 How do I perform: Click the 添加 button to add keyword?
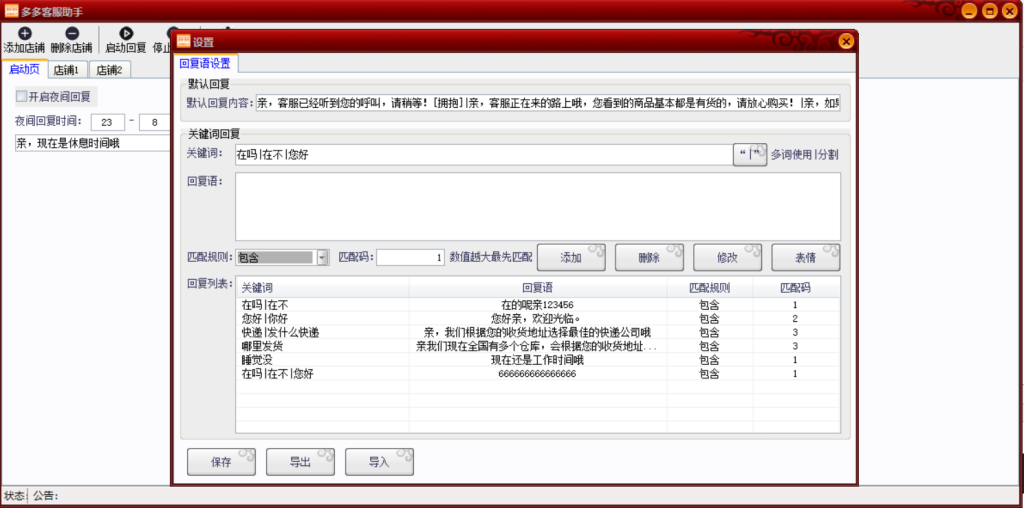point(571,258)
